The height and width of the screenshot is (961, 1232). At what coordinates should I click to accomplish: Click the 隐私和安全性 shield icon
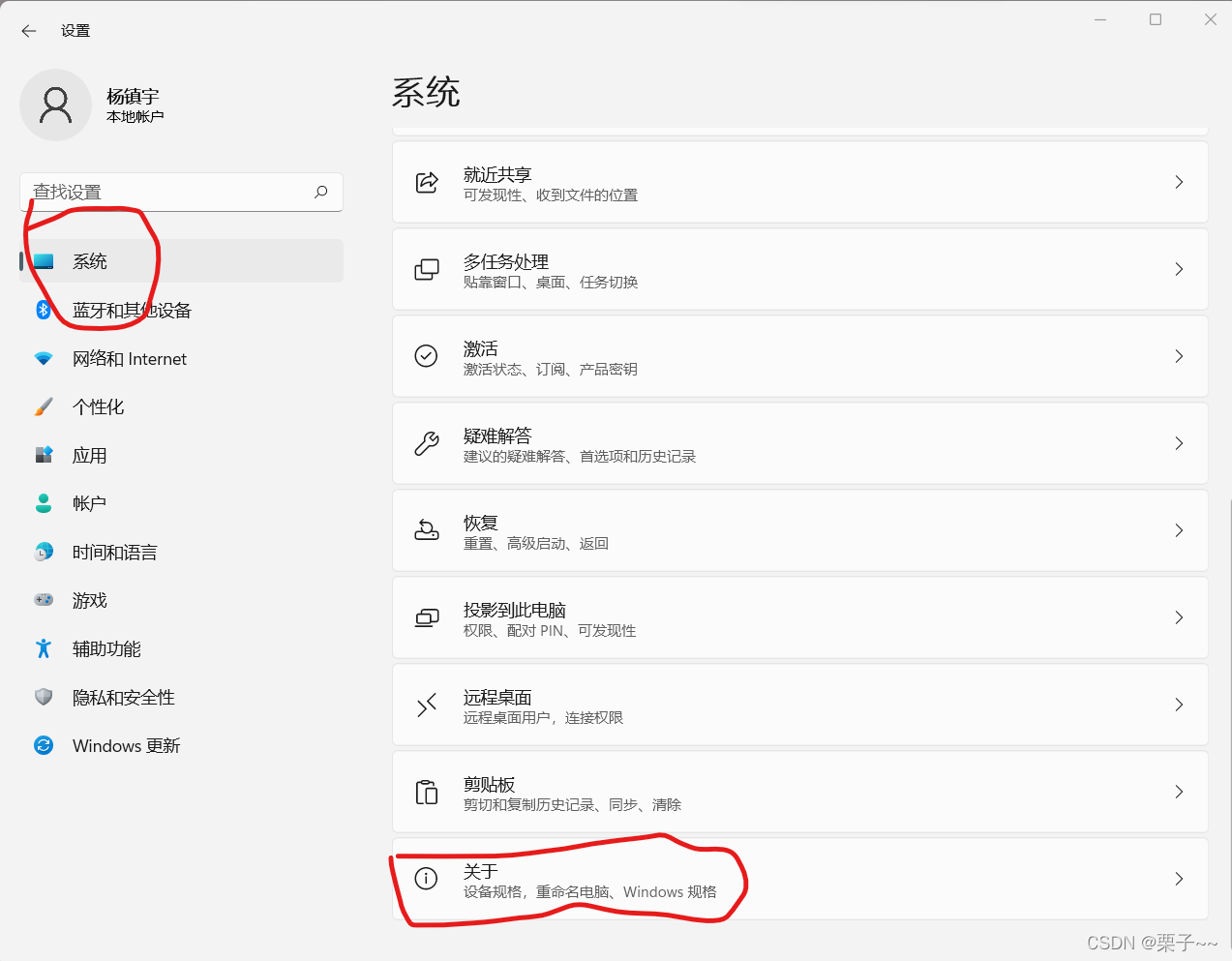(44, 697)
